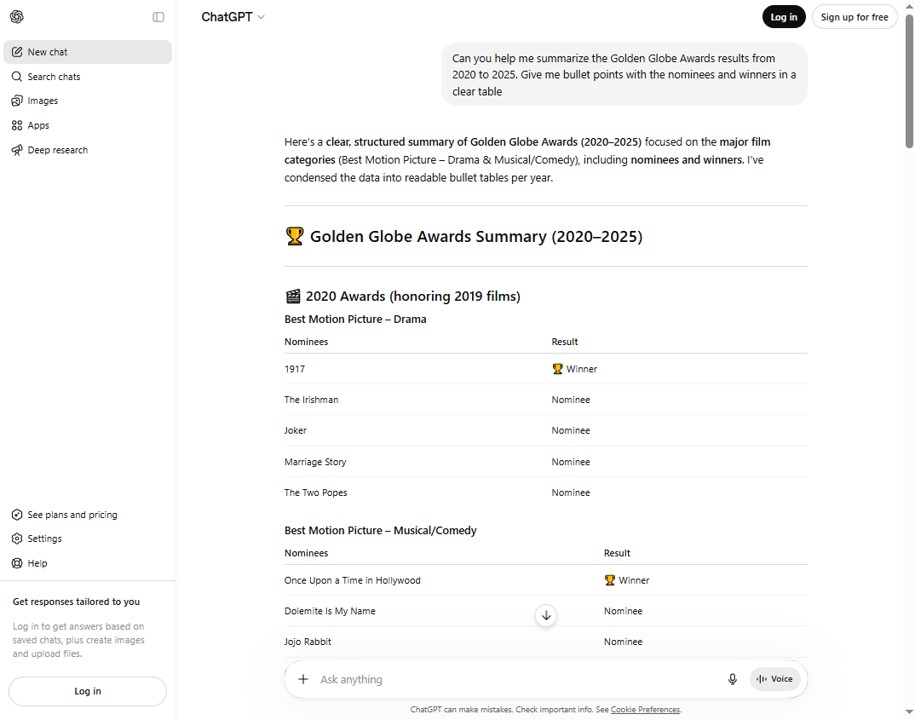Open Search chats
915x720 pixels.
(88, 76)
